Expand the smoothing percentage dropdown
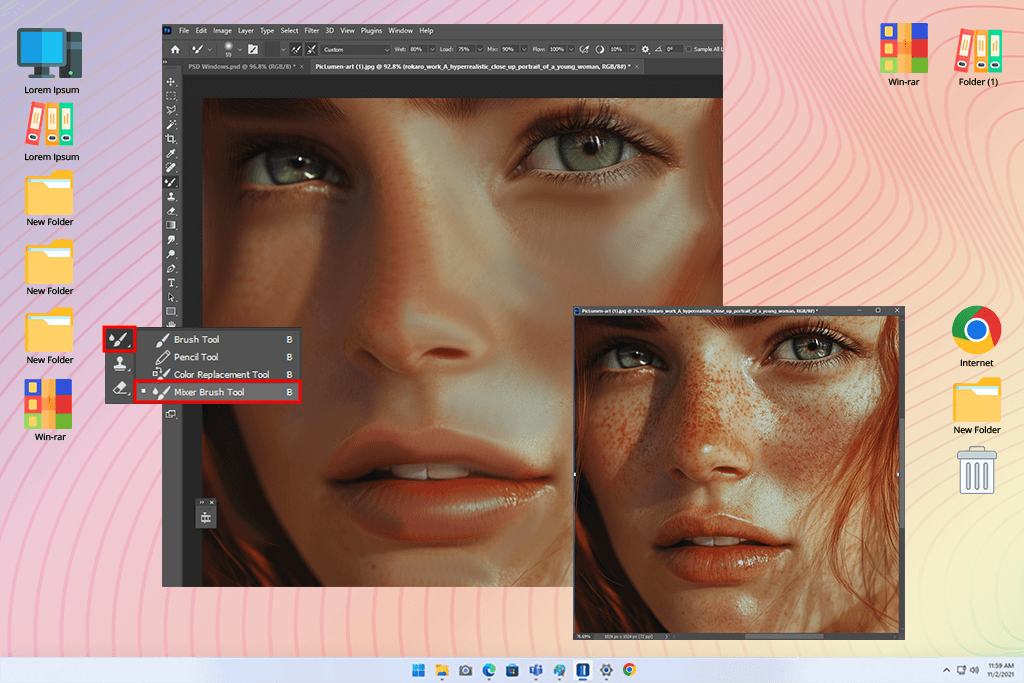 point(632,50)
